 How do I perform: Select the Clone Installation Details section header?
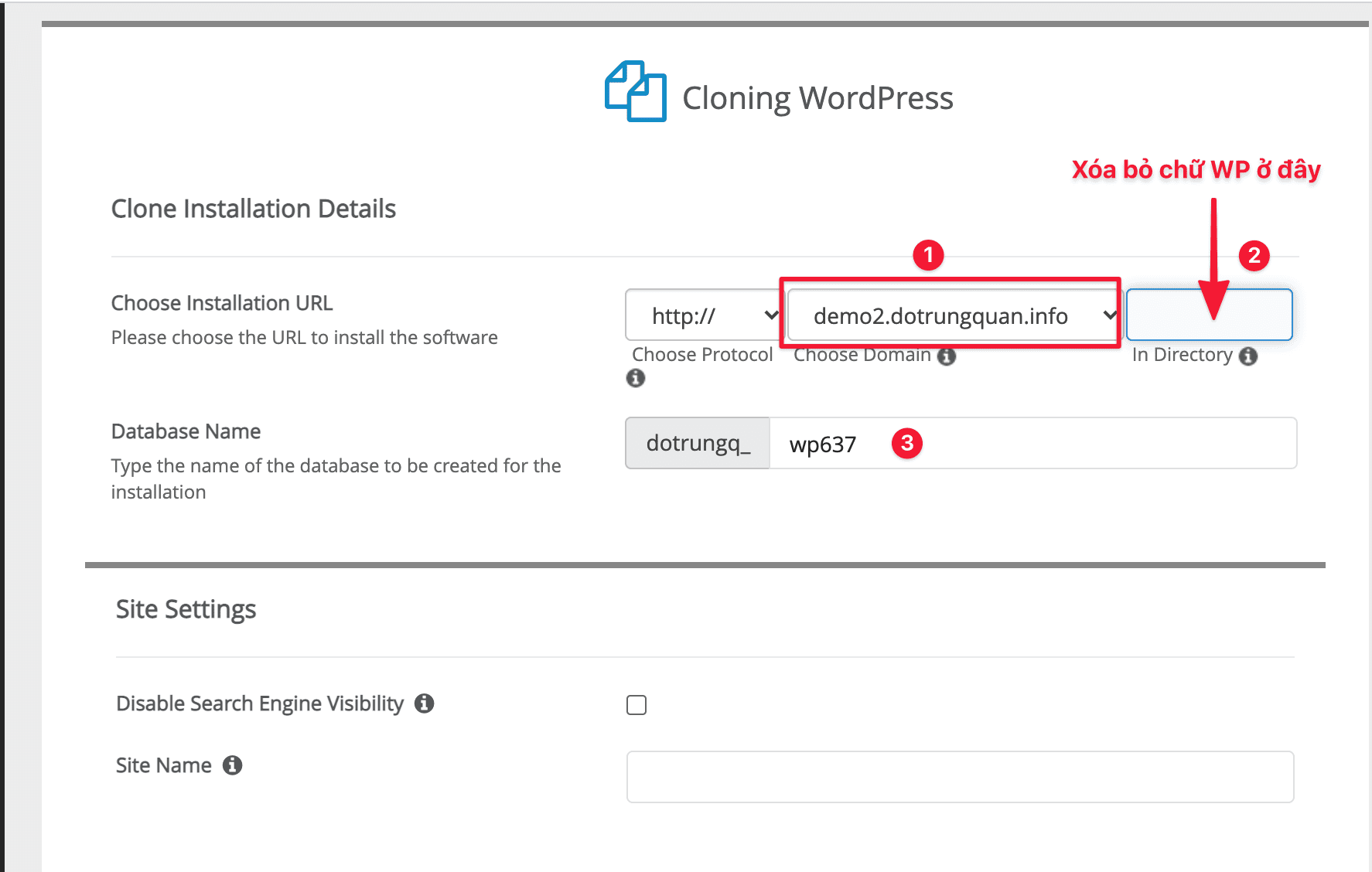[254, 208]
